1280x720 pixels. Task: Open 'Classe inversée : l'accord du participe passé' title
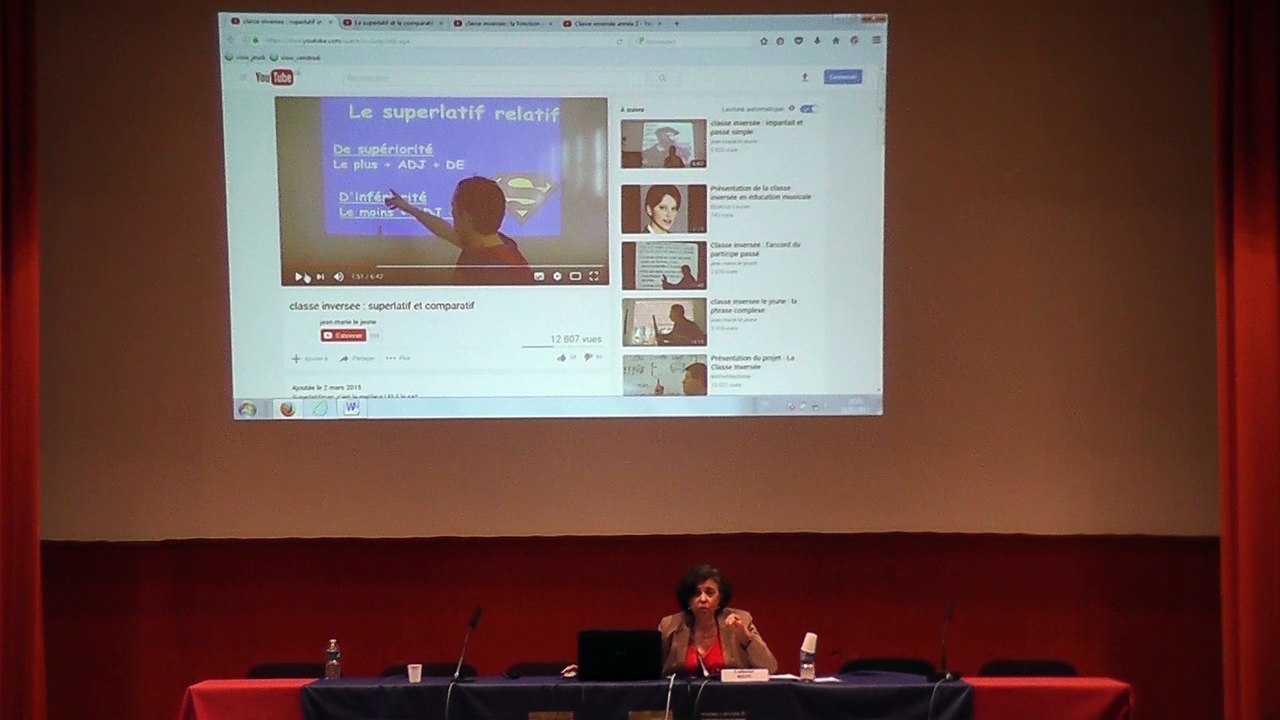pos(755,249)
